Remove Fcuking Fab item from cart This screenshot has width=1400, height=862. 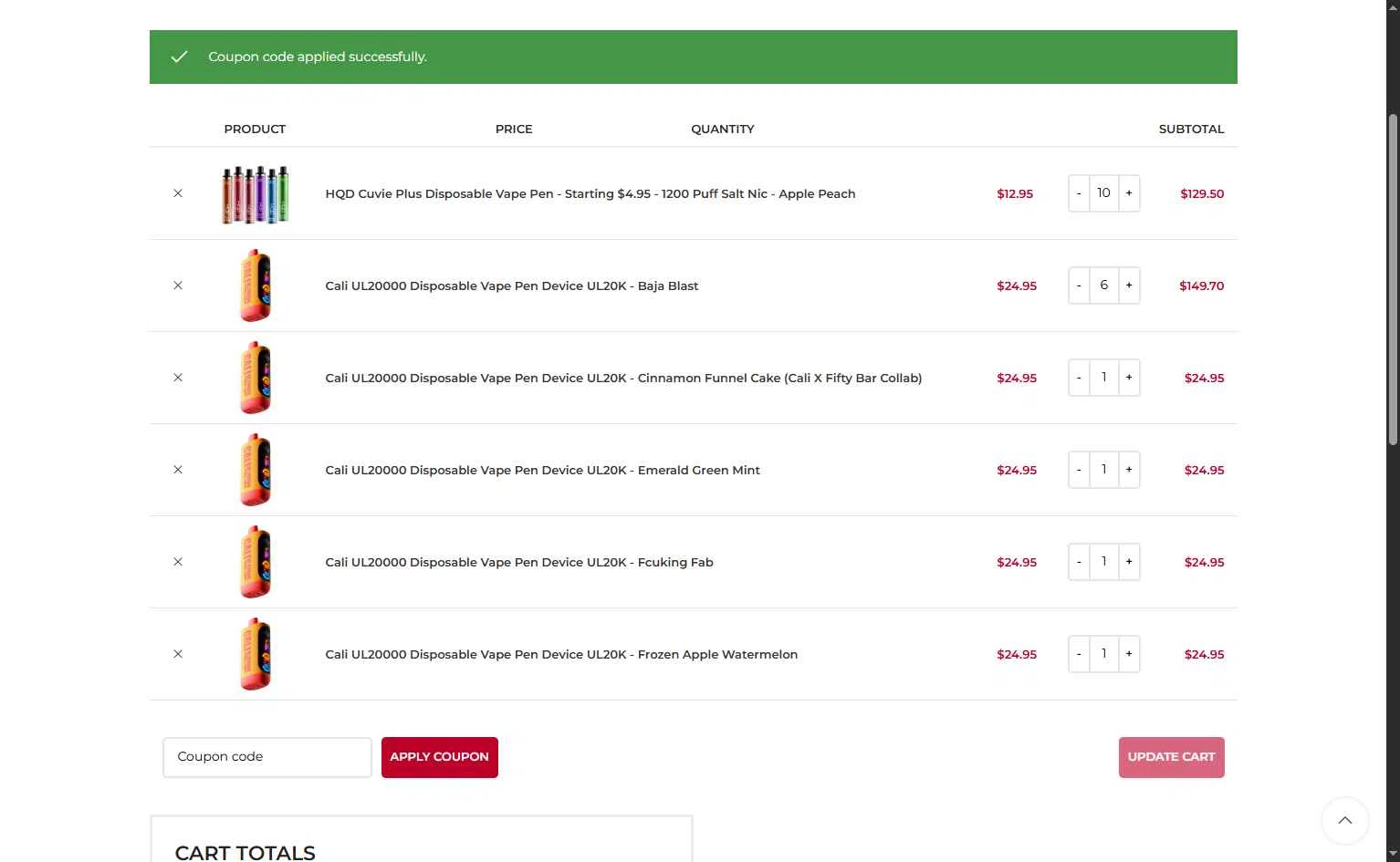pos(178,562)
